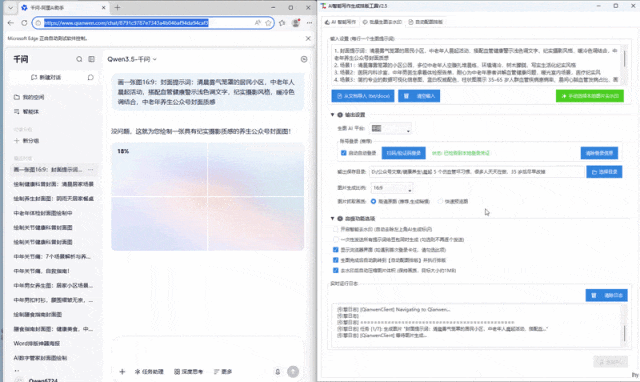Start new conversation 新建对话
Viewport: 640px width, 382px height.
point(46,77)
